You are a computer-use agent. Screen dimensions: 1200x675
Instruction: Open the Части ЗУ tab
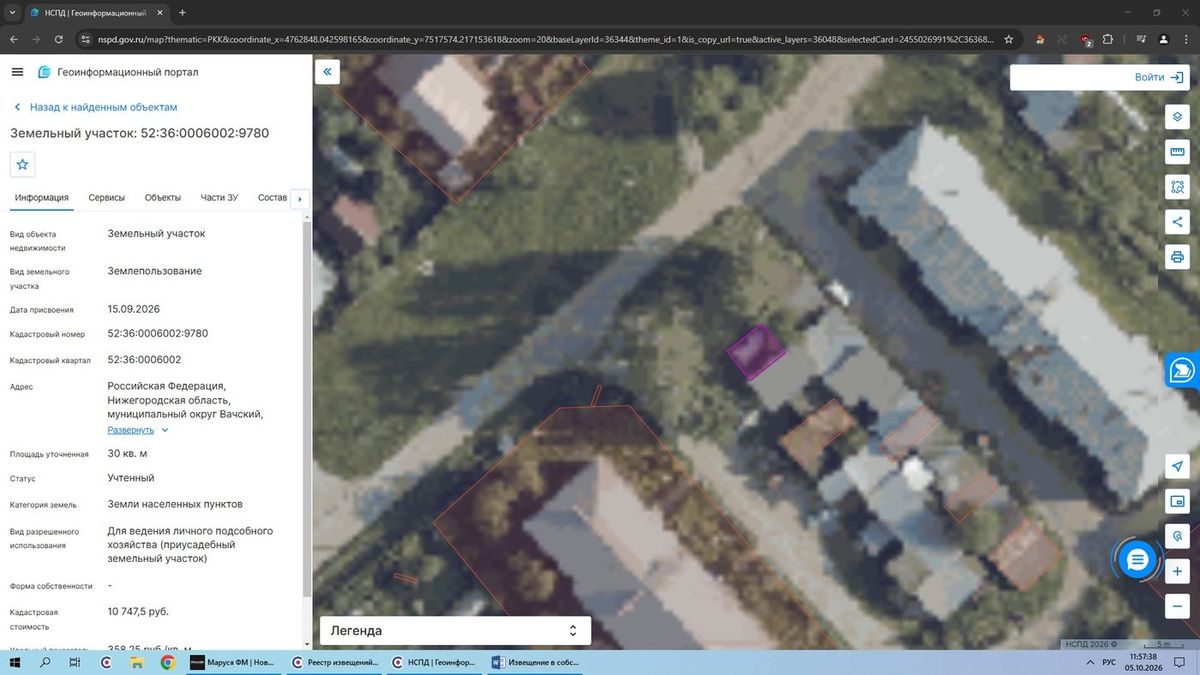point(219,198)
